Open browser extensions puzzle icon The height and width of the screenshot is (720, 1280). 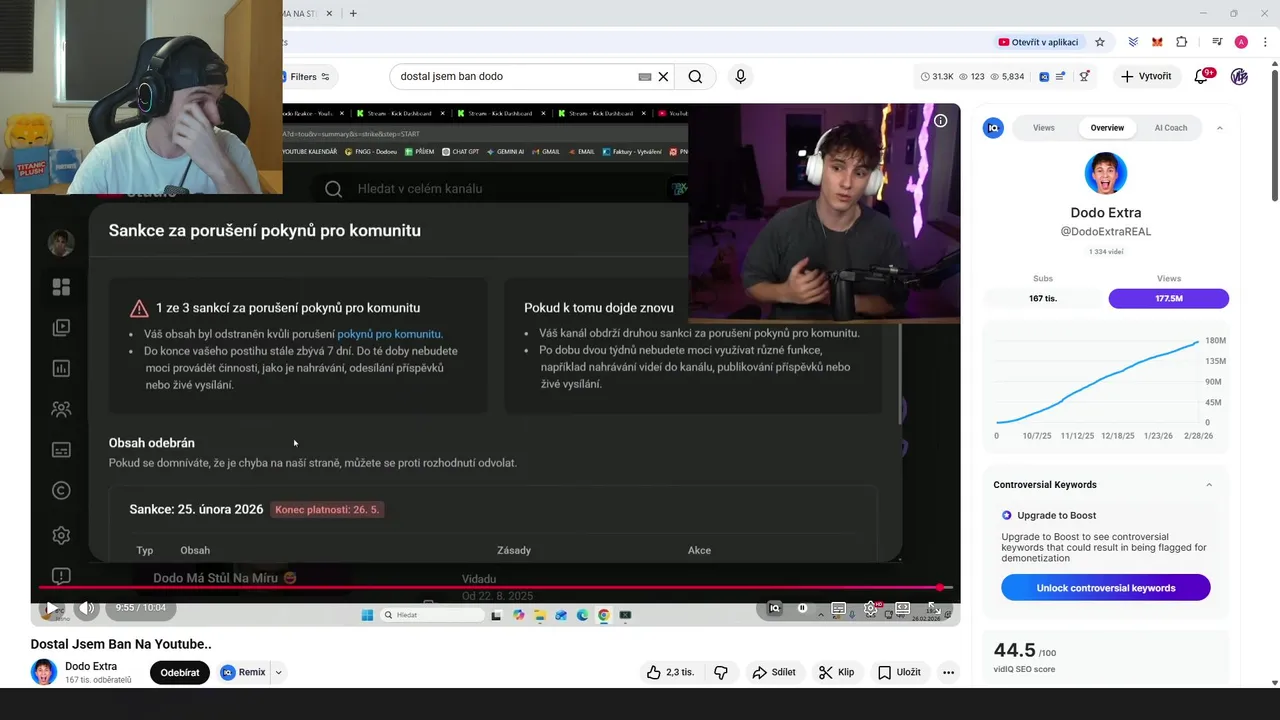coord(1182,42)
